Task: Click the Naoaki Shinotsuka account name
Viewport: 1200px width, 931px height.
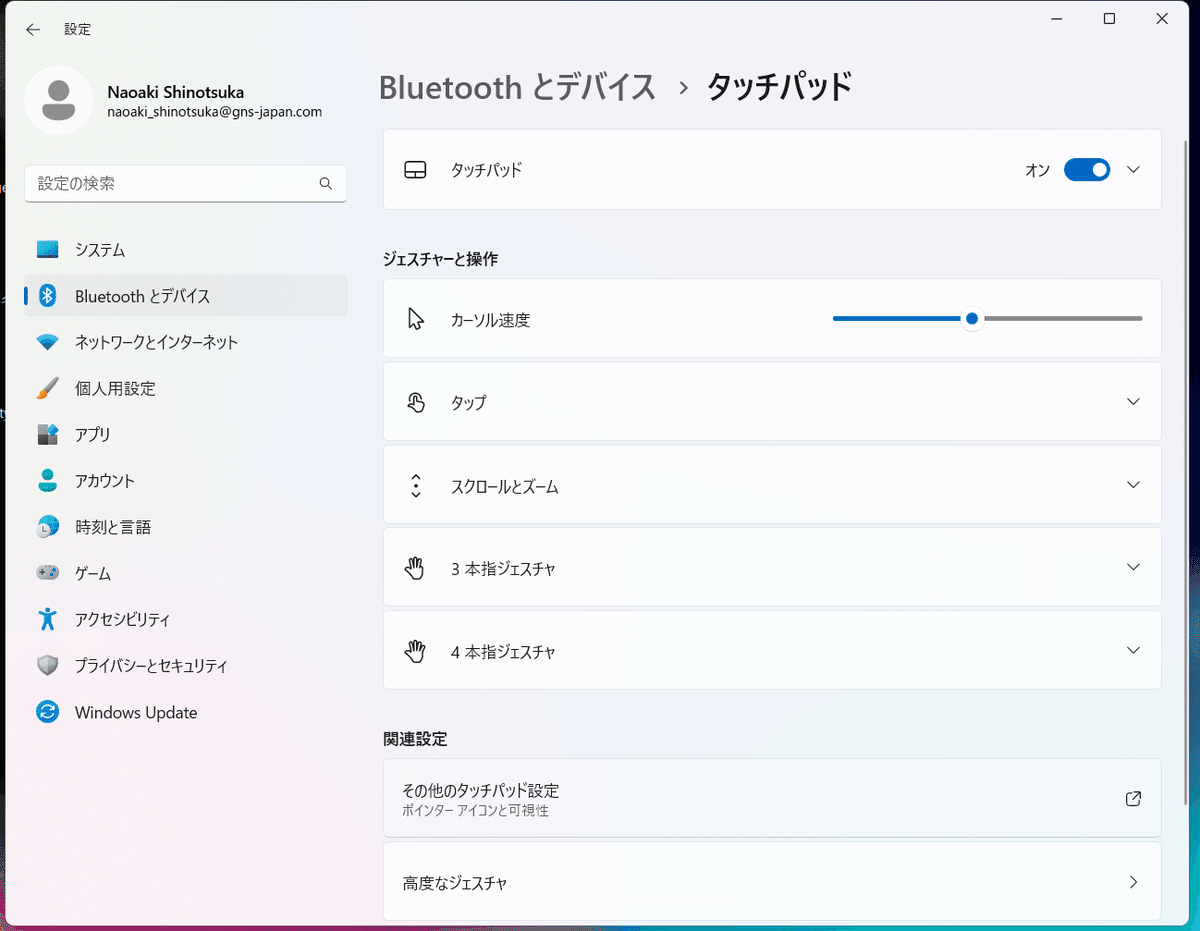Action: 175,91
